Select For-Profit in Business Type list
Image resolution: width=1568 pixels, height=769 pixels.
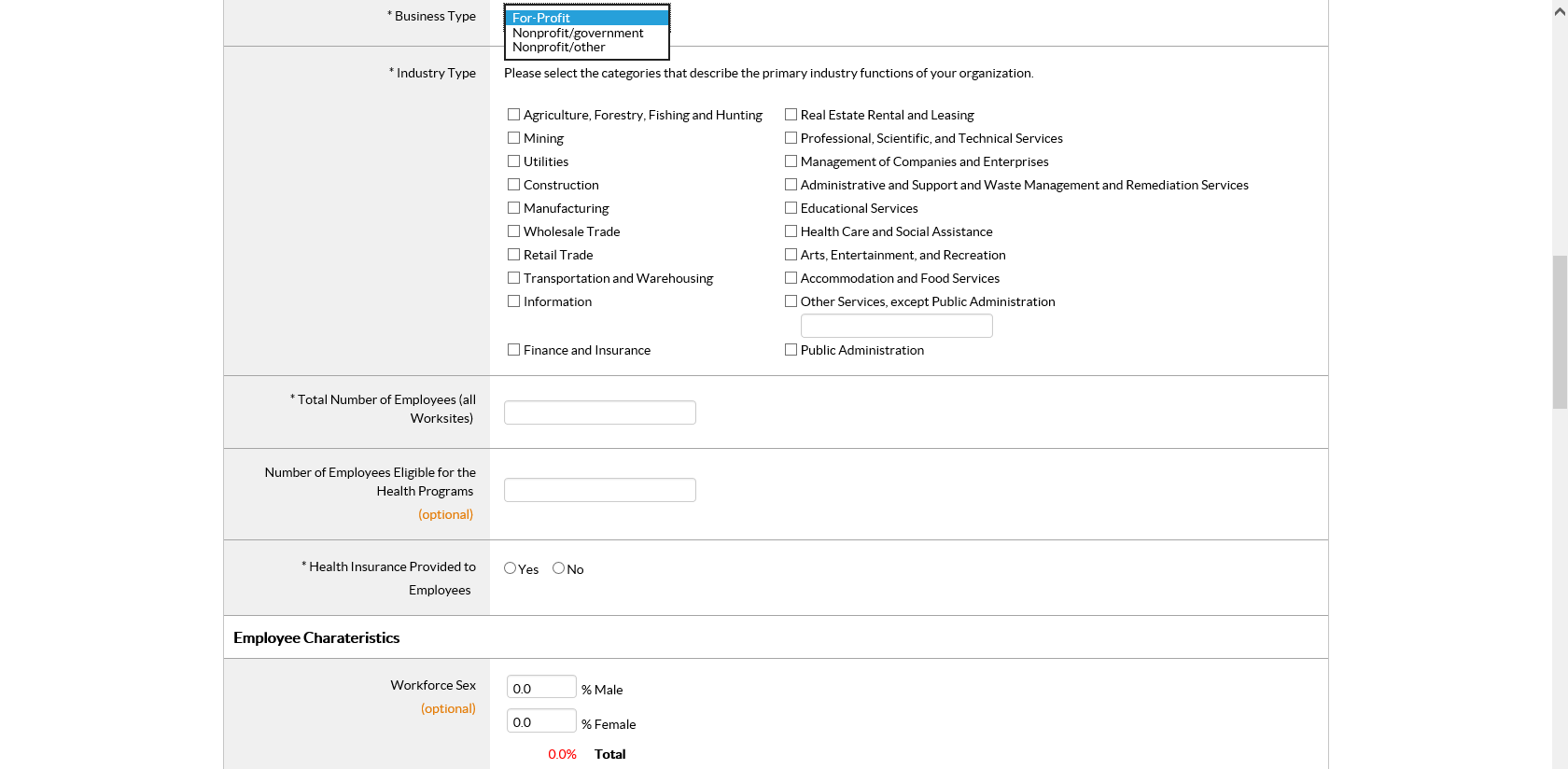(x=586, y=18)
